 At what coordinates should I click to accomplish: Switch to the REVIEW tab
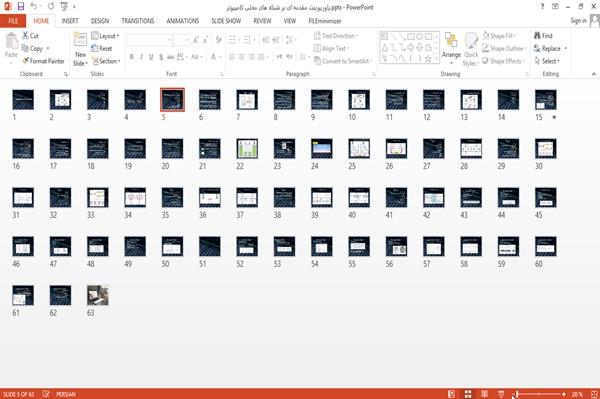[262, 21]
